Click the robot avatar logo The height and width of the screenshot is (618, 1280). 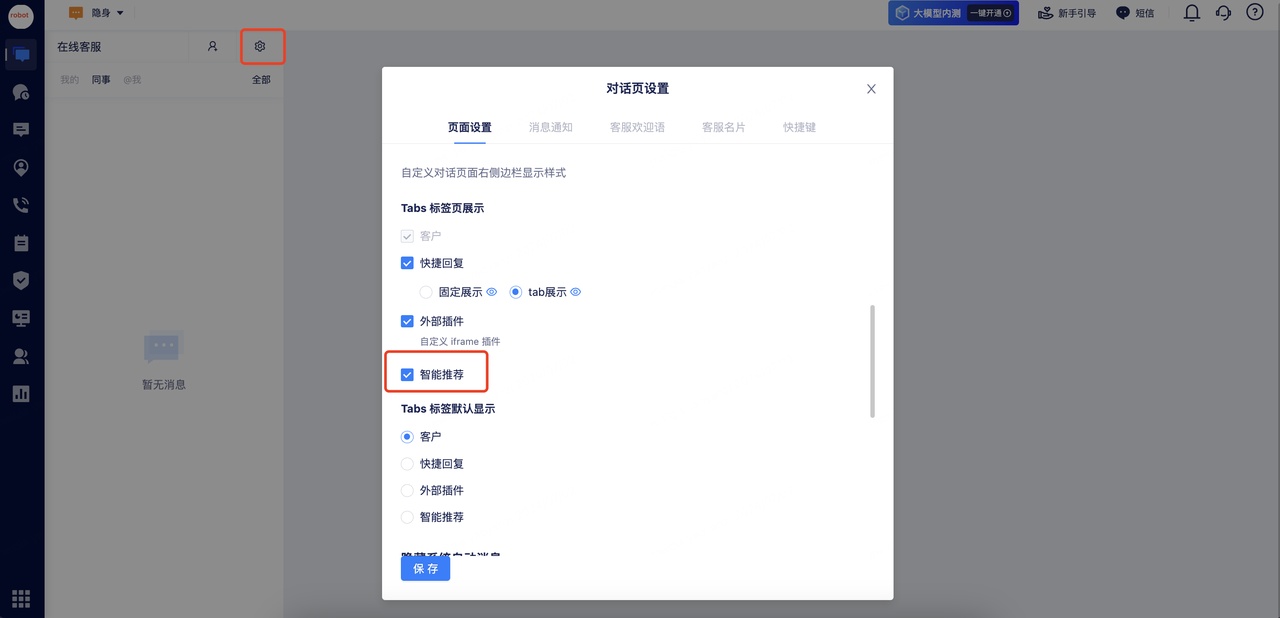(21, 15)
